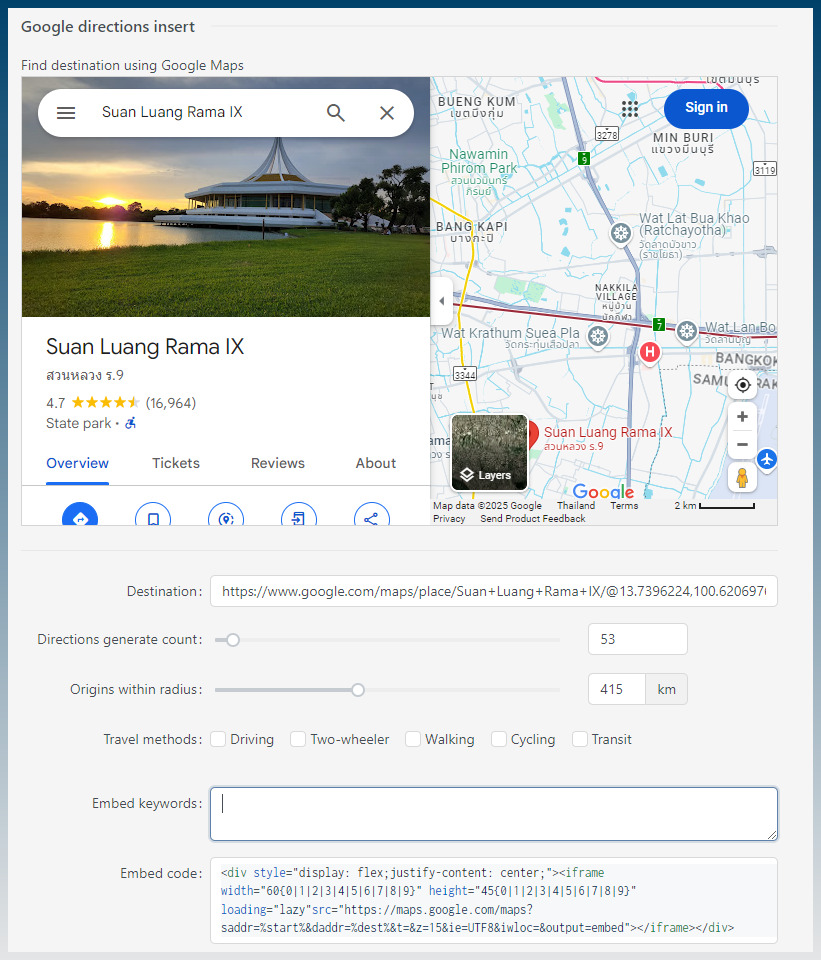Screen dimensions: 821x960
Task: Center map on your location
Action: 743,385
